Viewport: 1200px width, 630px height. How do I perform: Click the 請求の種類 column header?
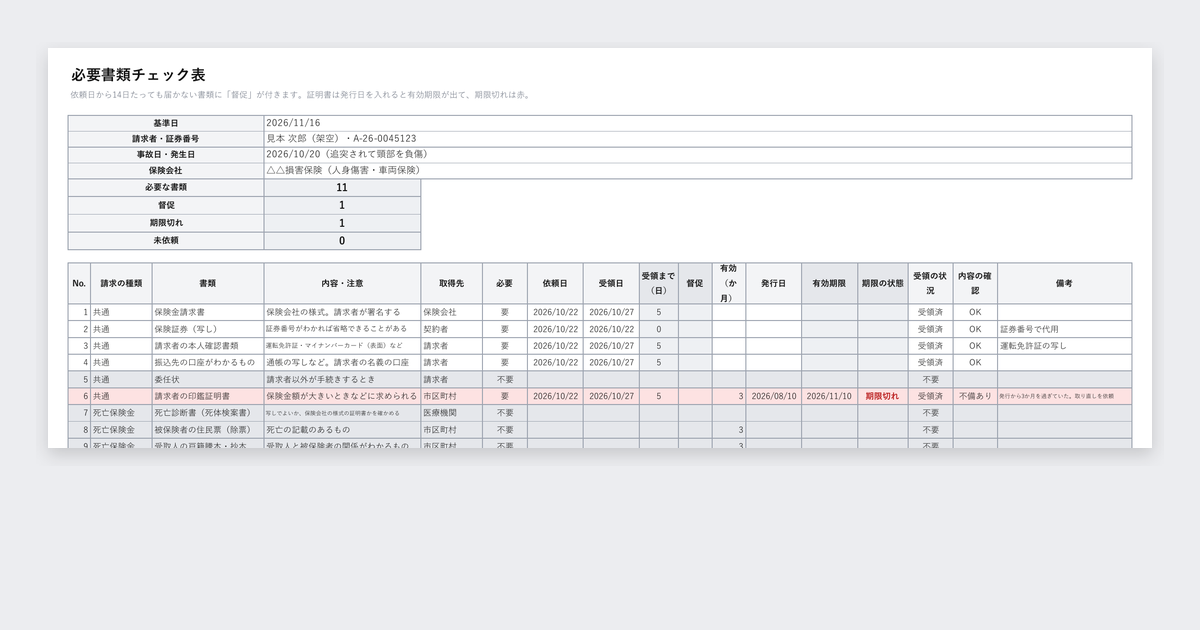(x=121, y=284)
